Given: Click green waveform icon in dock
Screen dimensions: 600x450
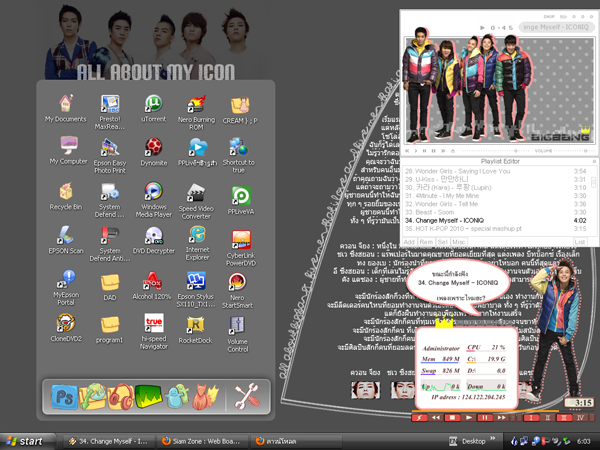Looking at the screenshot, I should pyautogui.click(x=148, y=397).
